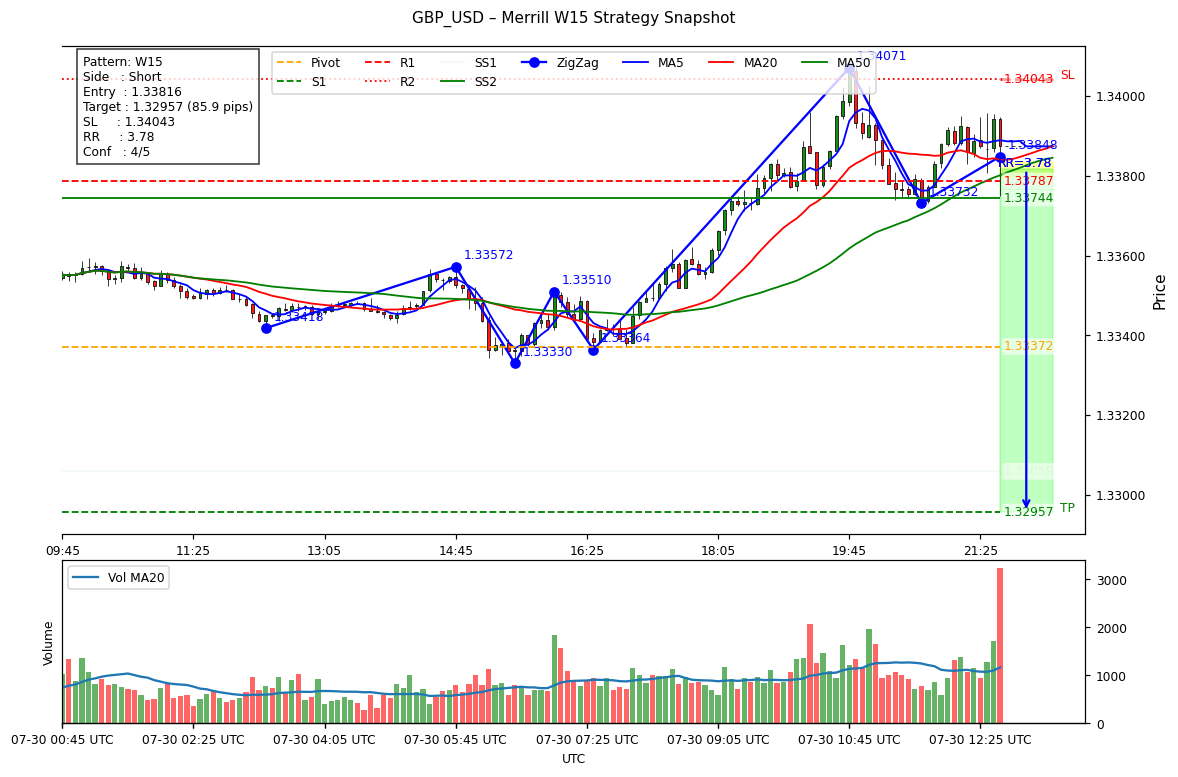Click the red '1.34043' label on SL line
Screen dimensions: 1178x777
pos(1028,79)
